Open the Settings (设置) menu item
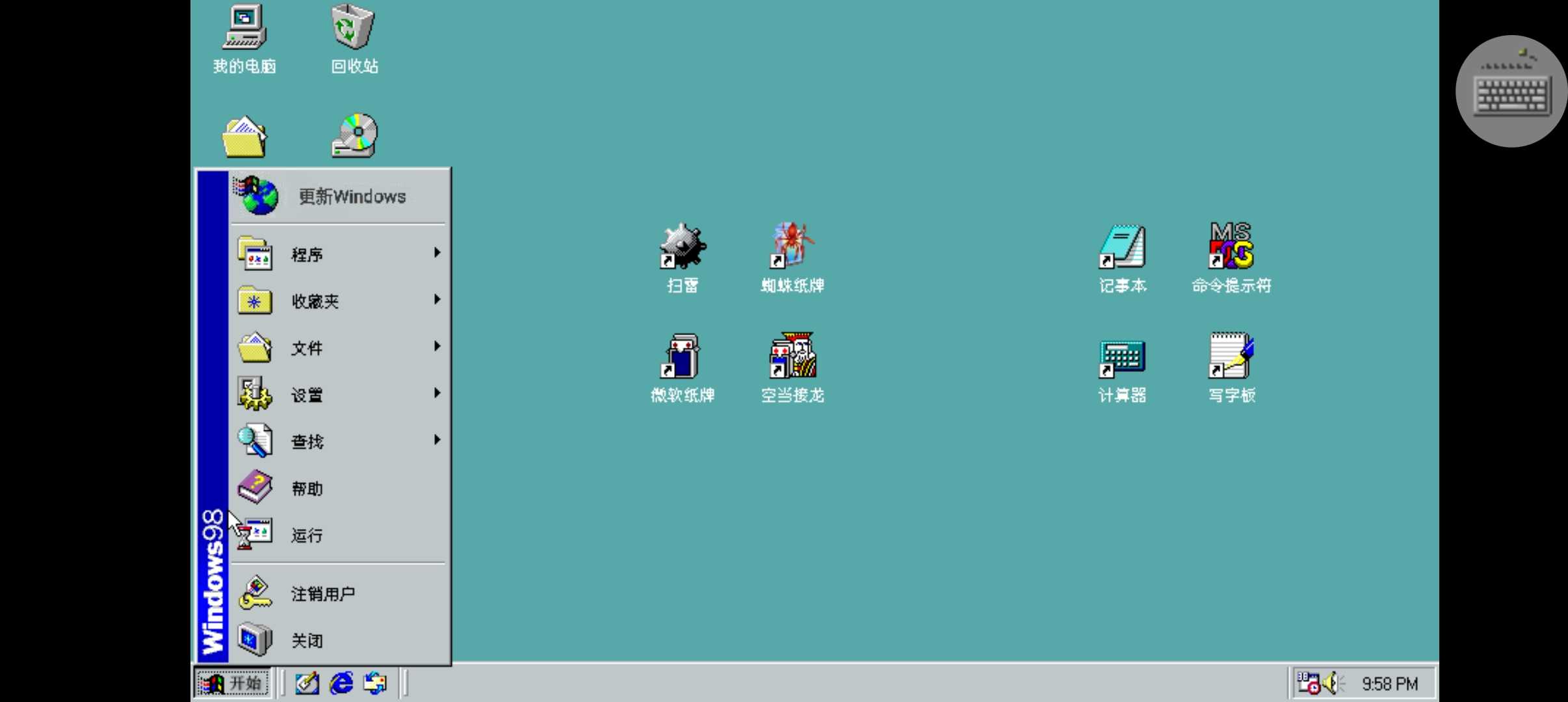The image size is (1568, 702). pos(338,395)
